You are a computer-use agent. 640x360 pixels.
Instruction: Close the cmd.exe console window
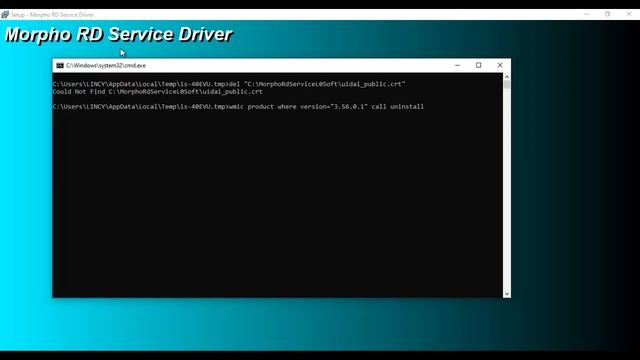500,65
